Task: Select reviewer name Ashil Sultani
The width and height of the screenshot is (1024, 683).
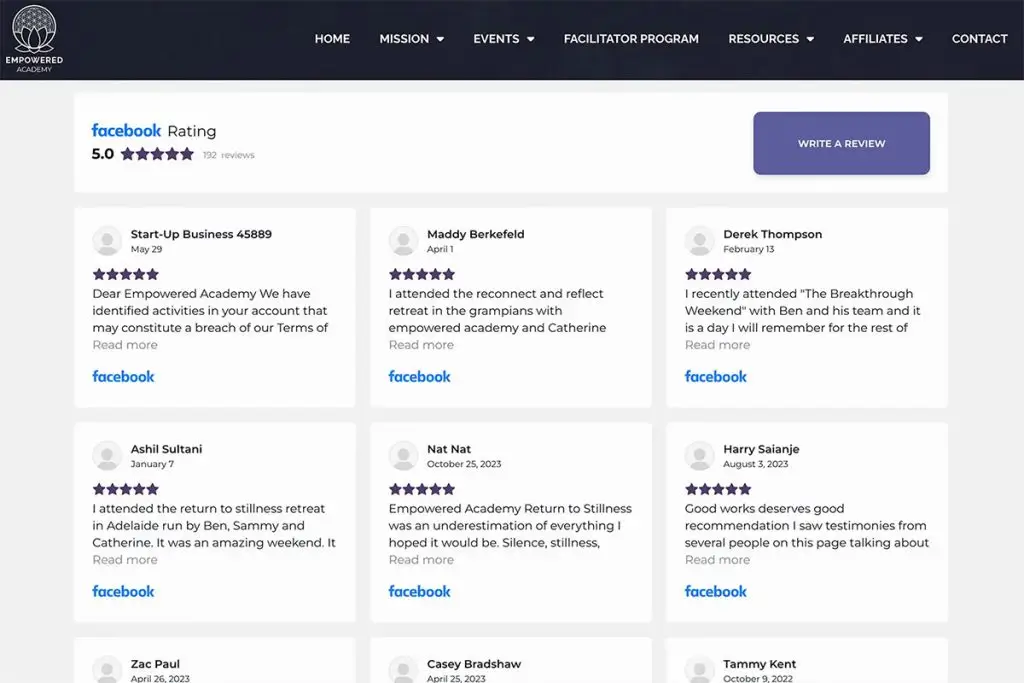Action: [x=167, y=449]
